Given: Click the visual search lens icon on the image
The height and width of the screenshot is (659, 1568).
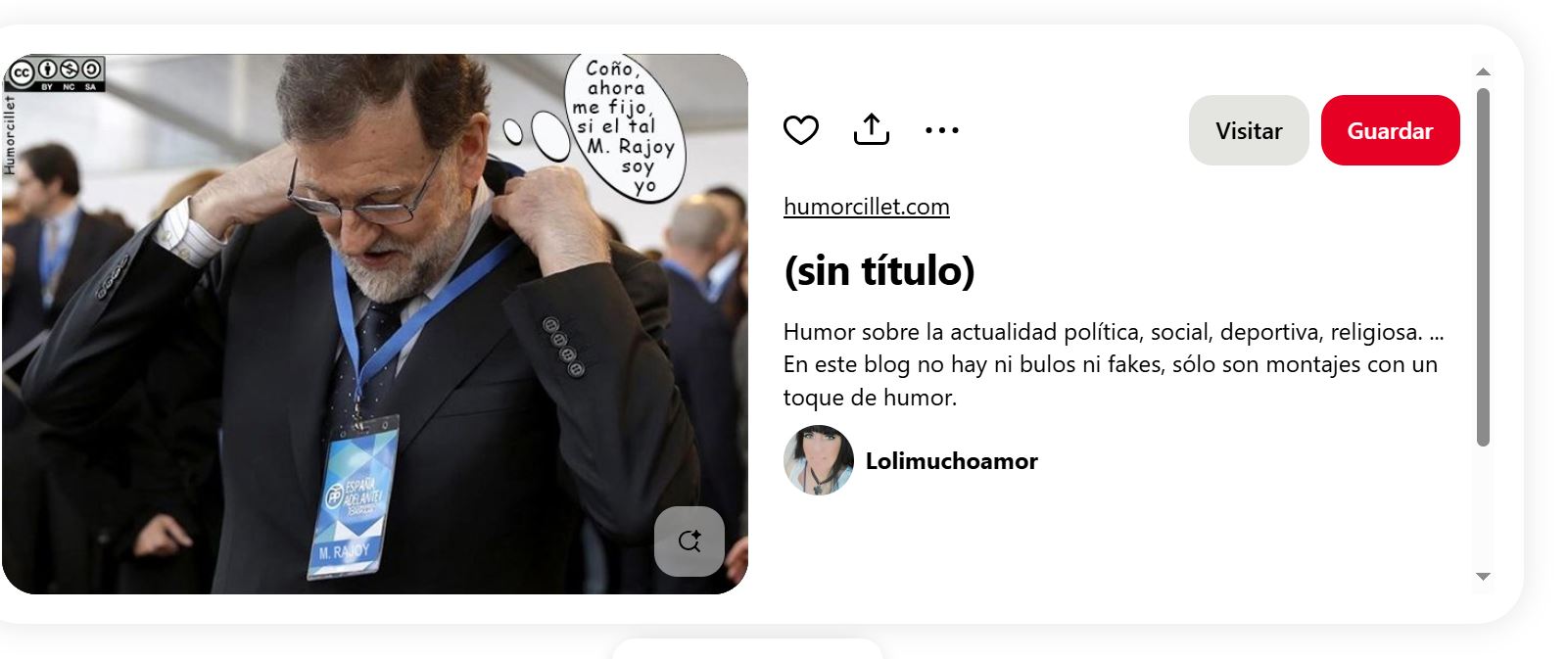Looking at the screenshot, I should click(689, 541).
